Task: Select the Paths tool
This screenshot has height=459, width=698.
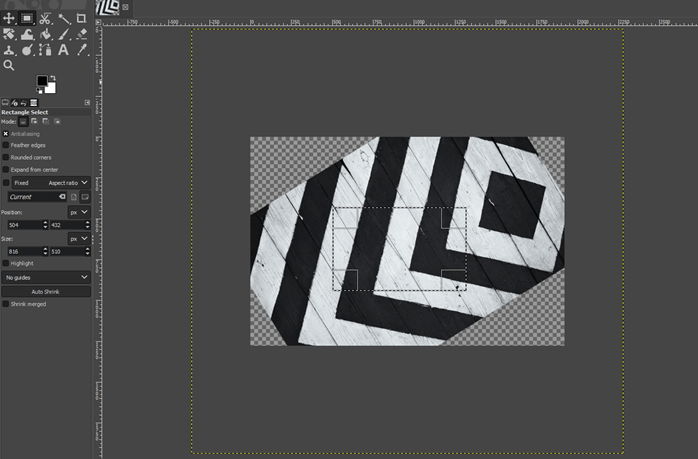Action: [45, 50]
